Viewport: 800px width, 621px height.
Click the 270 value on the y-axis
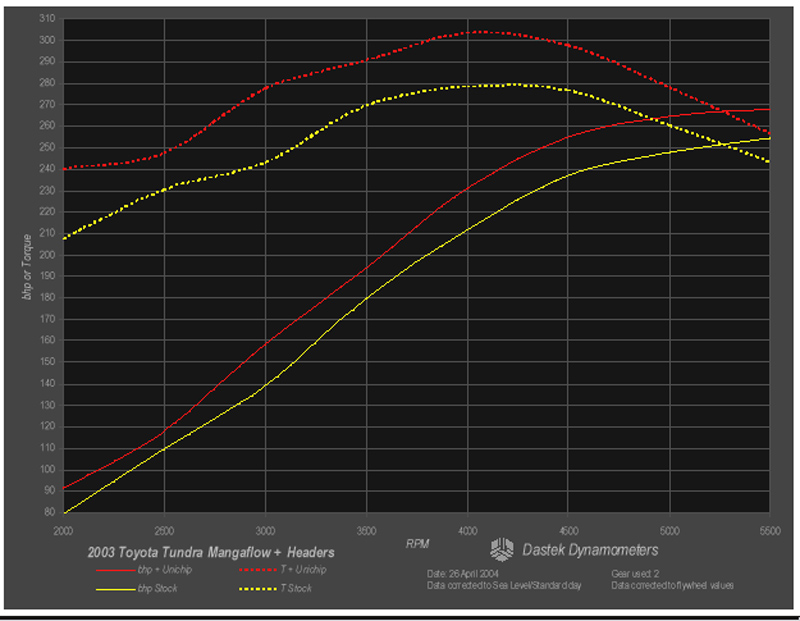click(x=47, y=105)
